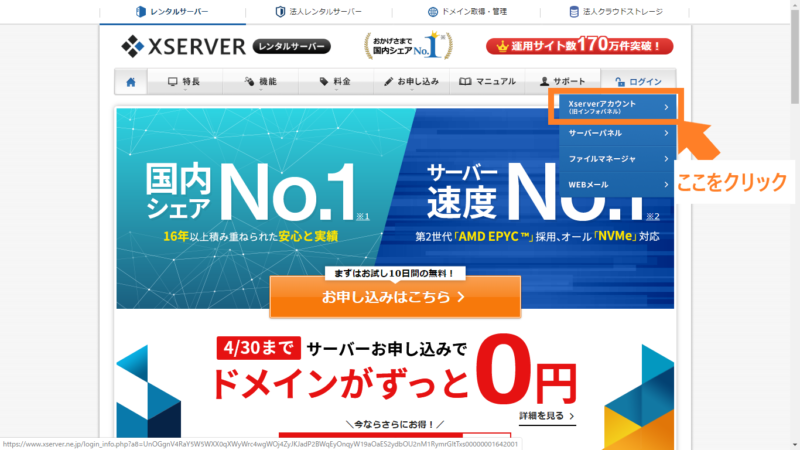Click the page vertical scrollbar thumb
Viewport: 800px width, 450px height.
[x=795, y=56]
